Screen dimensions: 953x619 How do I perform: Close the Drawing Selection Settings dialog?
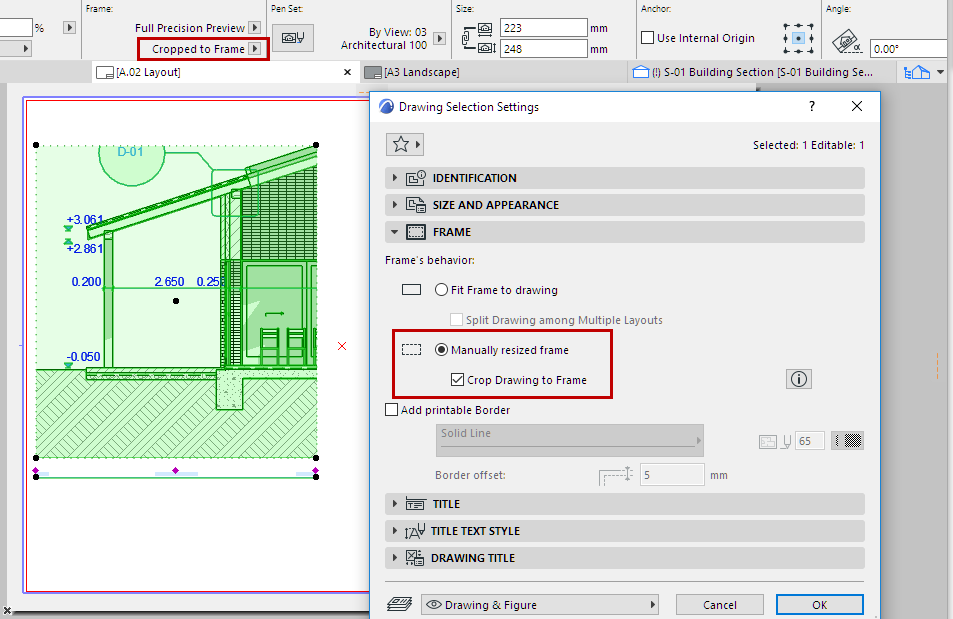point(857,106)
